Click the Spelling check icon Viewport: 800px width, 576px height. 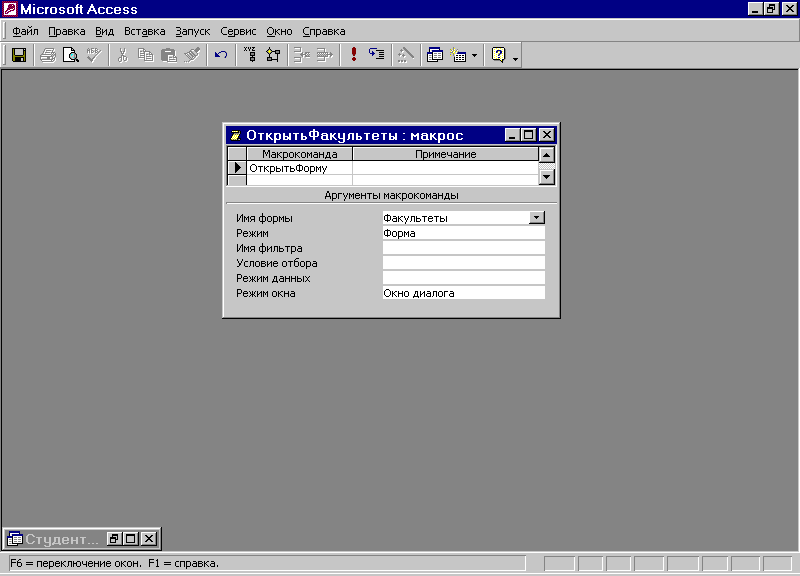point(93,55)
